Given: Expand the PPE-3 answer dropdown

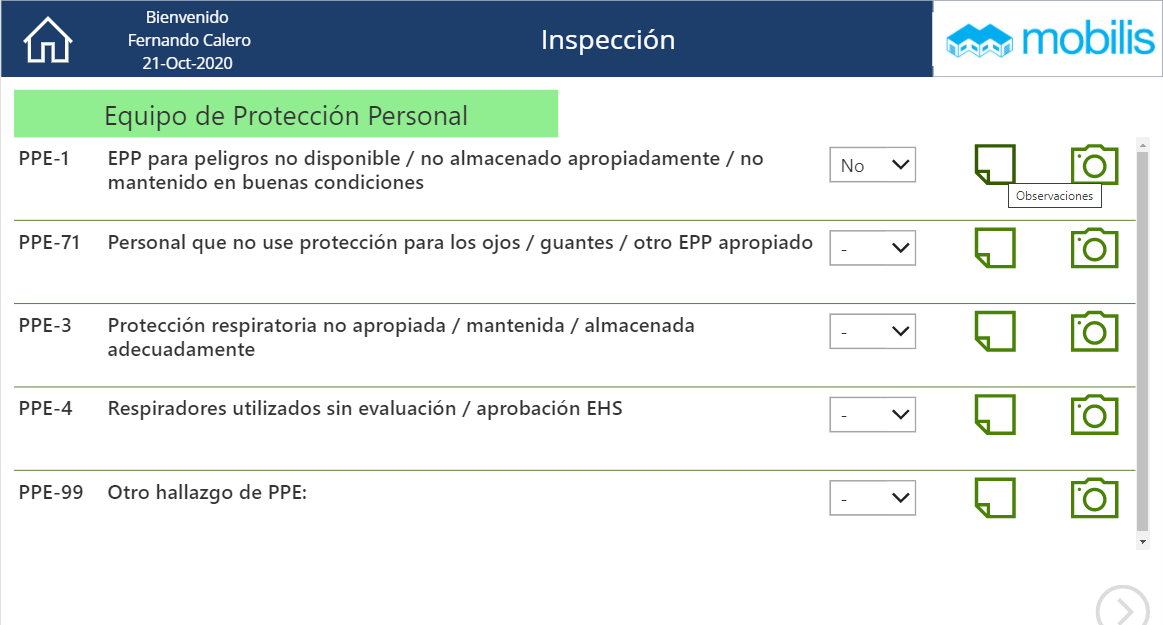Looking at the screenshot, I should (872, 331).
